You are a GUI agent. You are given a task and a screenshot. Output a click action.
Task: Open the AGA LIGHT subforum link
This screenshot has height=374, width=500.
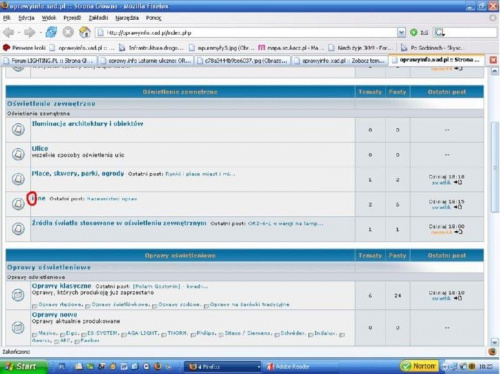pos(143,333)
